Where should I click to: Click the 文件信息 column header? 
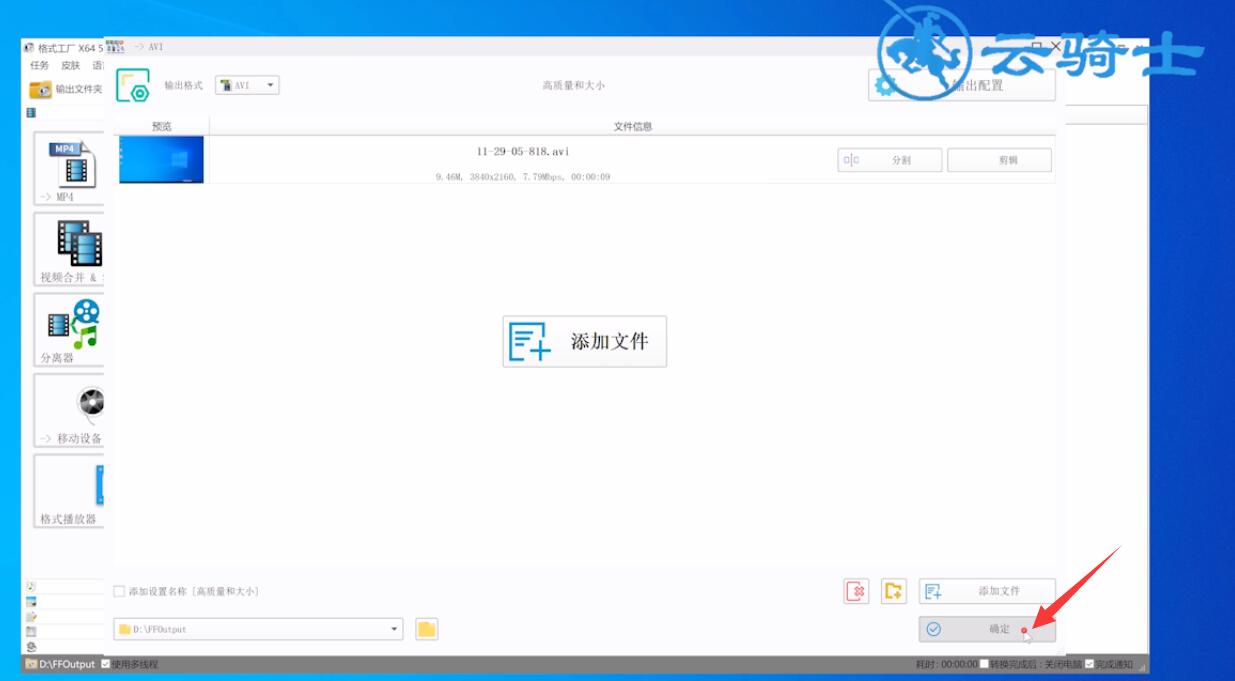point(632,127)
